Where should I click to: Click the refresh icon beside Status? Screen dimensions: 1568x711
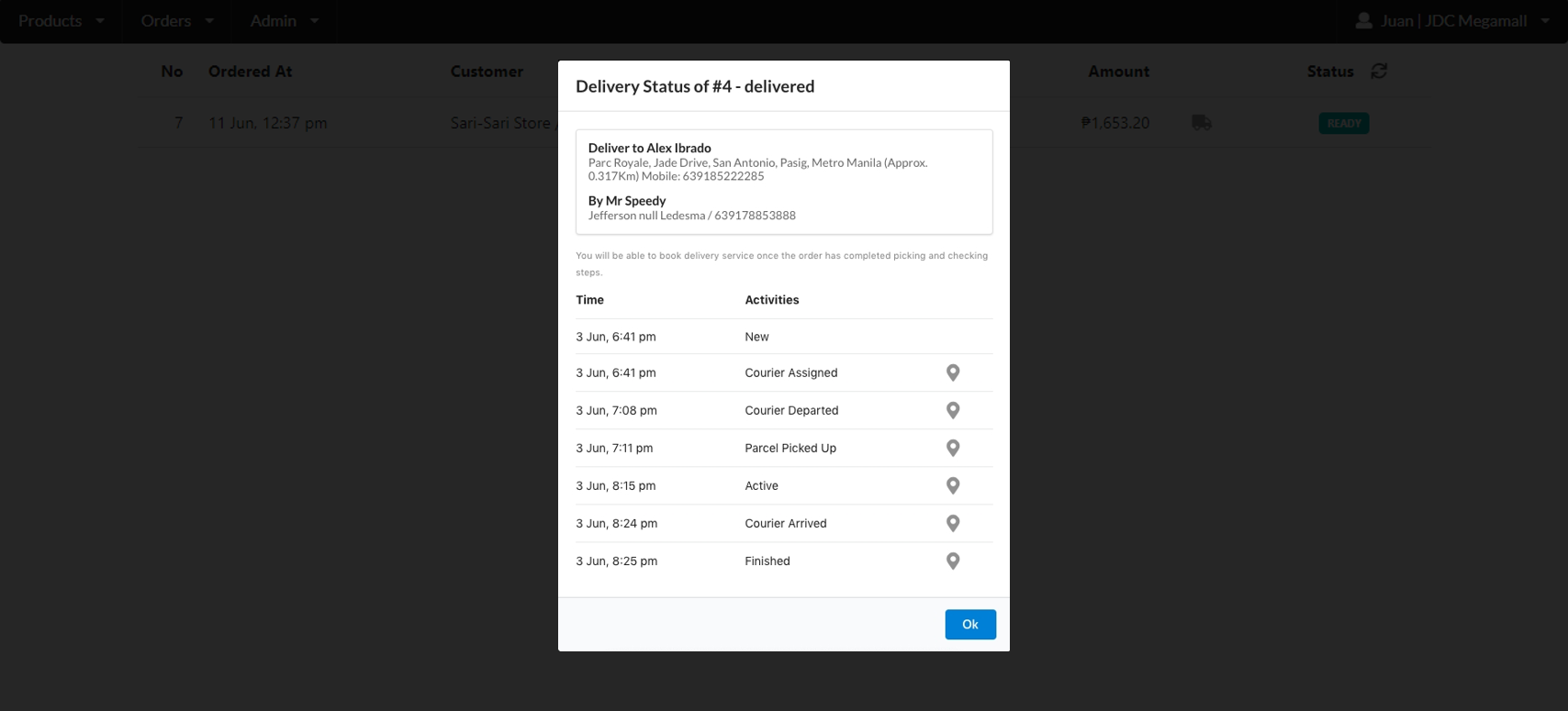1379,72
